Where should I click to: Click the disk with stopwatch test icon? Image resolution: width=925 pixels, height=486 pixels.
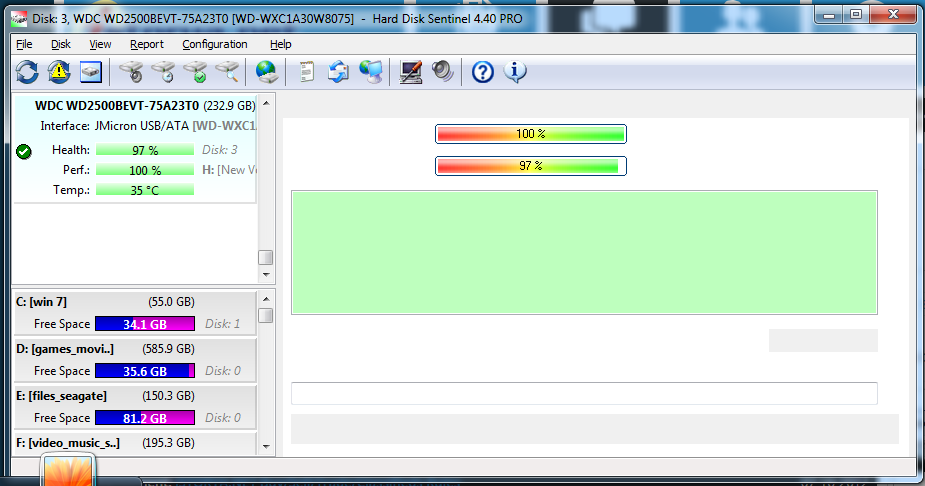163,71
